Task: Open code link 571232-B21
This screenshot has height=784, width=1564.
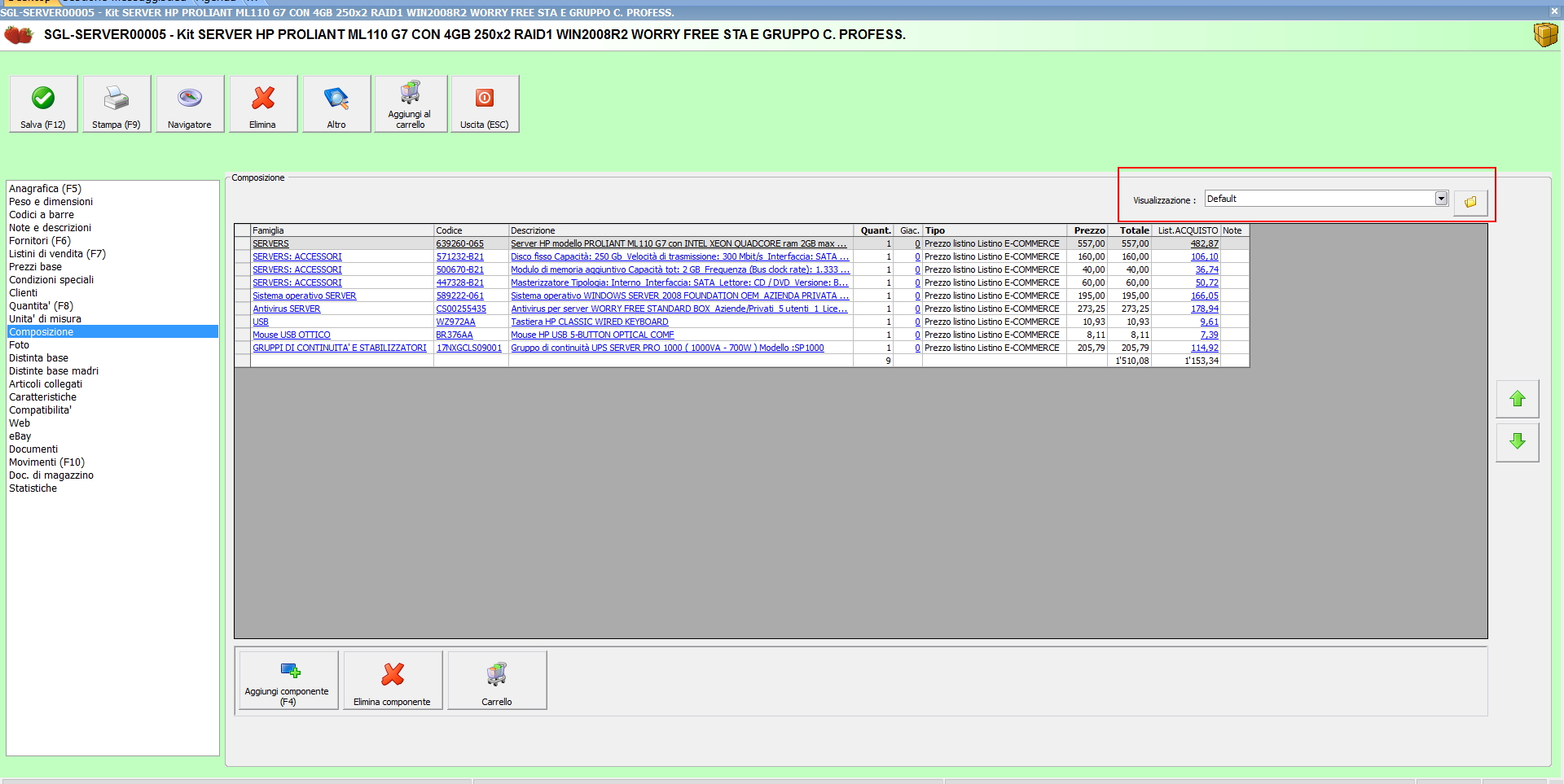Action: tap(459, 256)
